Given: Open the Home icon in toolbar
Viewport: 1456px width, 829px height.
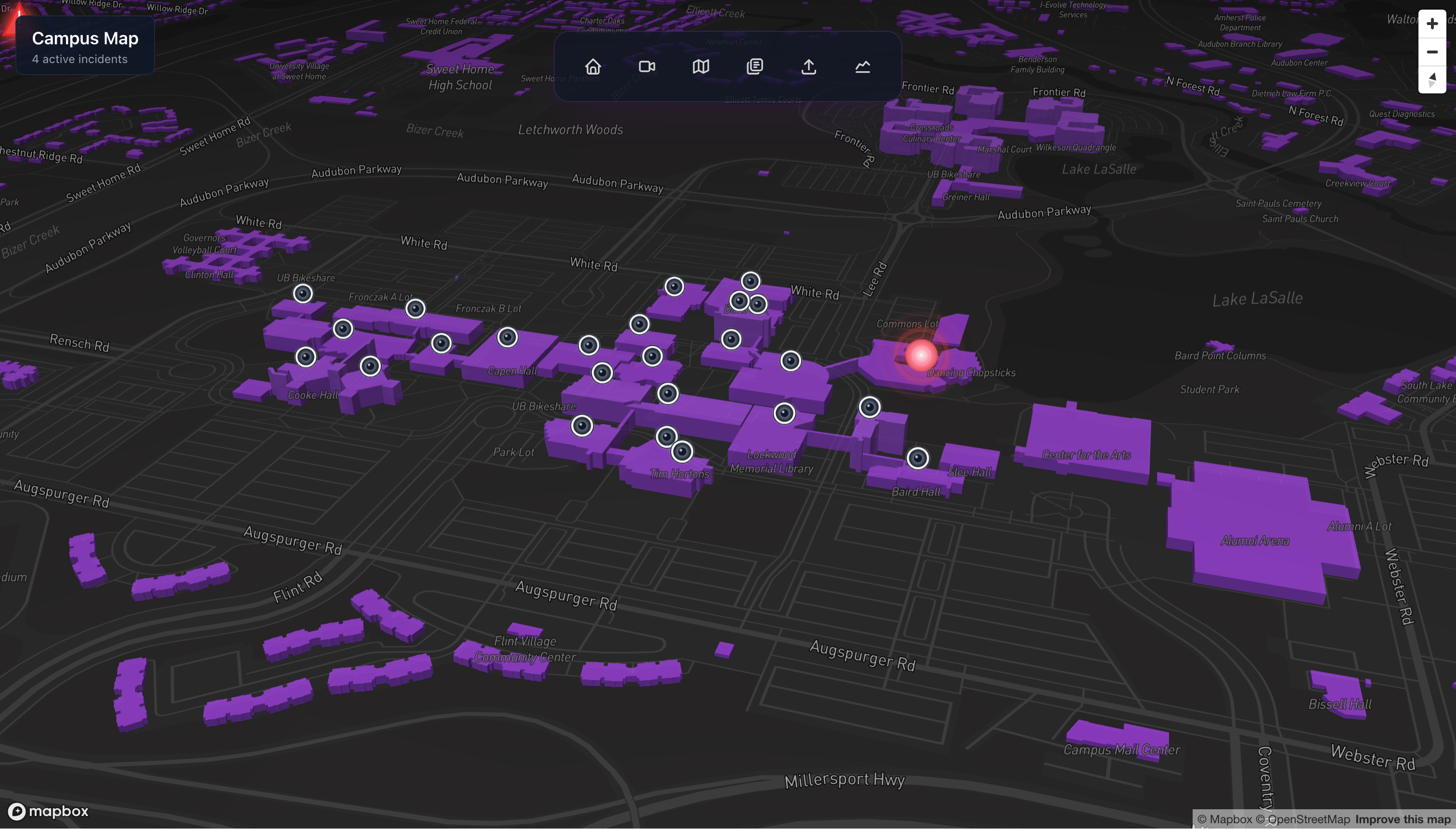Looking at the screenshot, I should pos(593,66).
